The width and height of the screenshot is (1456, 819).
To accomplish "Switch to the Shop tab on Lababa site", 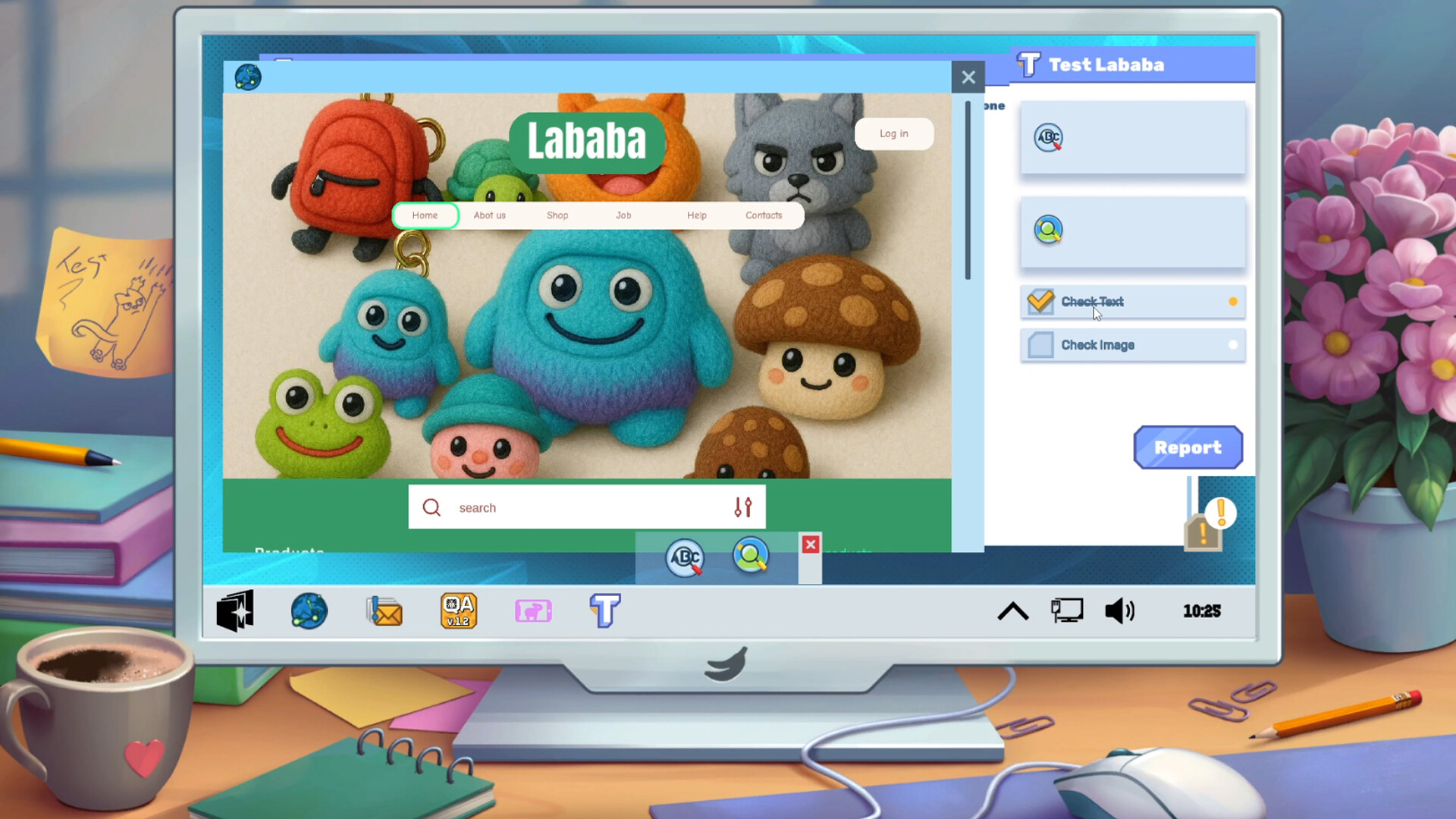I will (557, 215).
